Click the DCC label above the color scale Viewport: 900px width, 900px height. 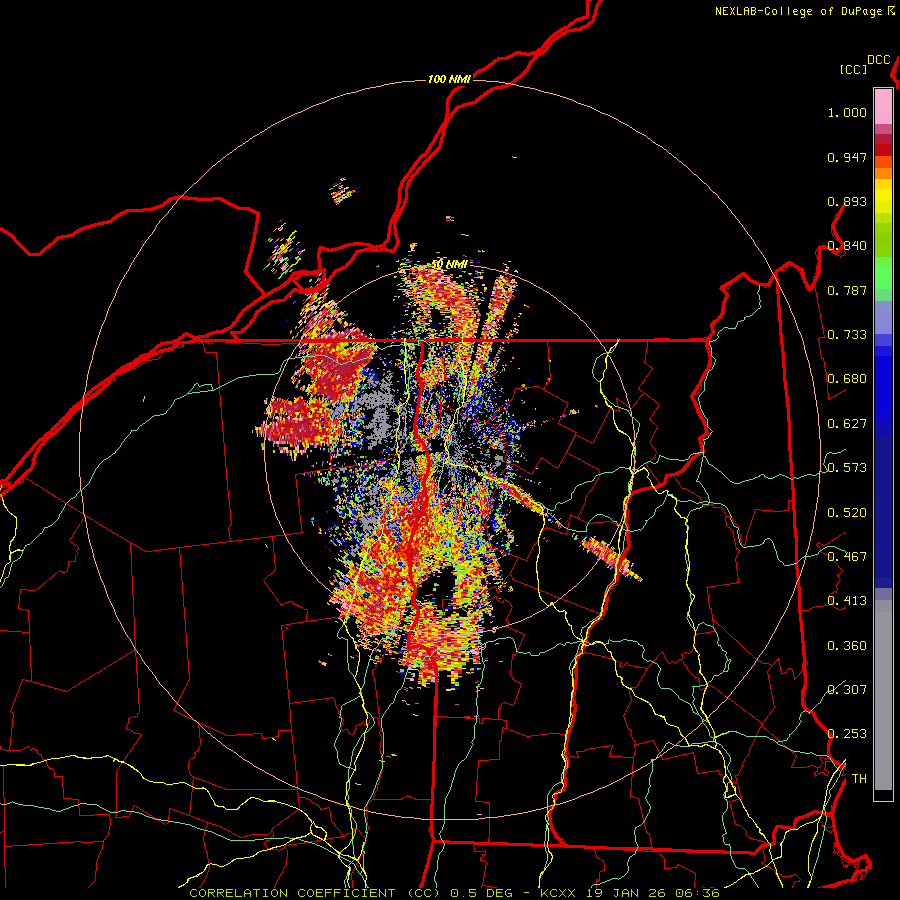click(x=878, y=60)
